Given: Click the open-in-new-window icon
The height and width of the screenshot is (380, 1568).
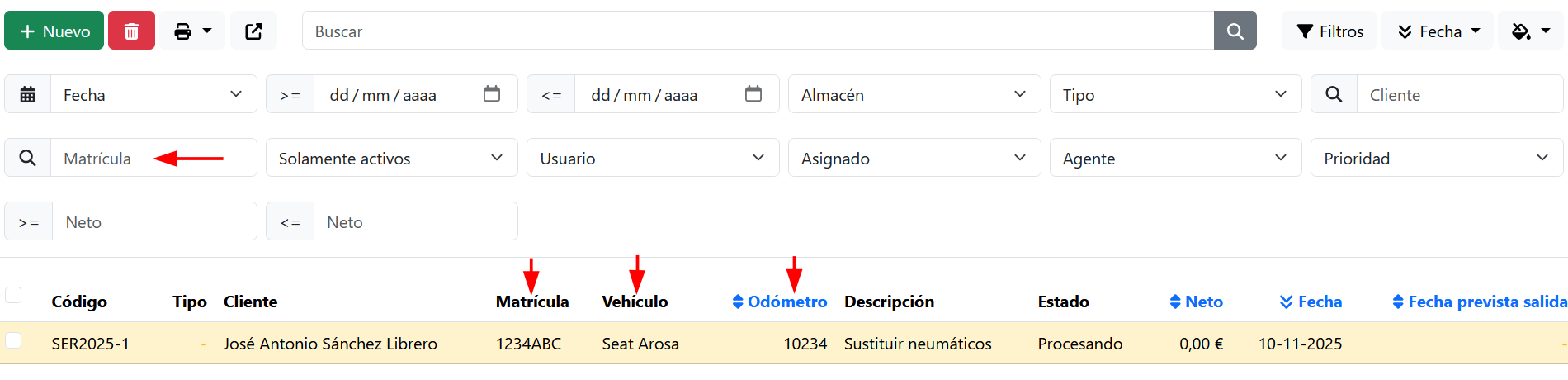Looking at the screenshot, I should pos(253,31).
